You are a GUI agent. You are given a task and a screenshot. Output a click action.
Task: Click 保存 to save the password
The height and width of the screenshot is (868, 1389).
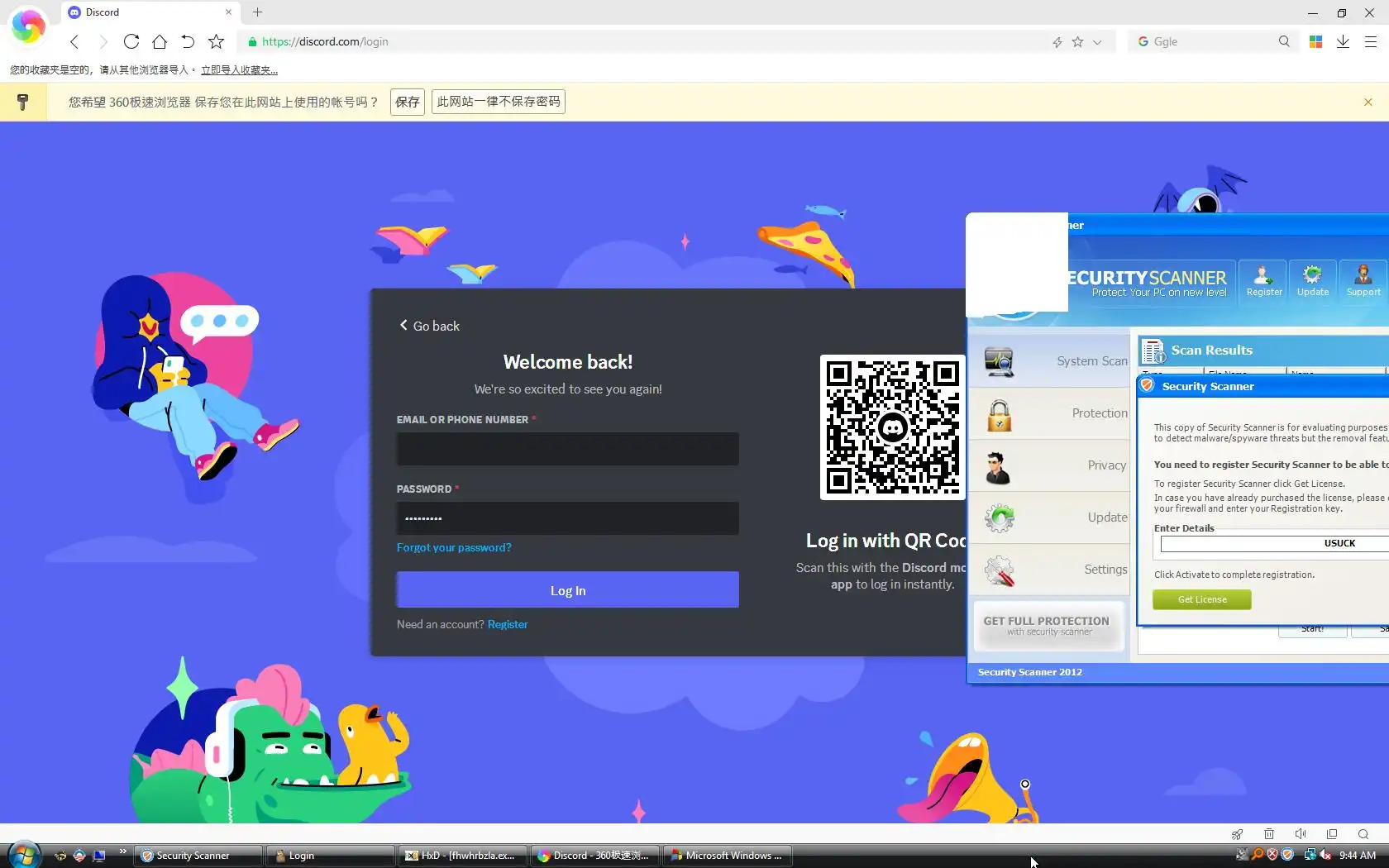tap(407, 102)
